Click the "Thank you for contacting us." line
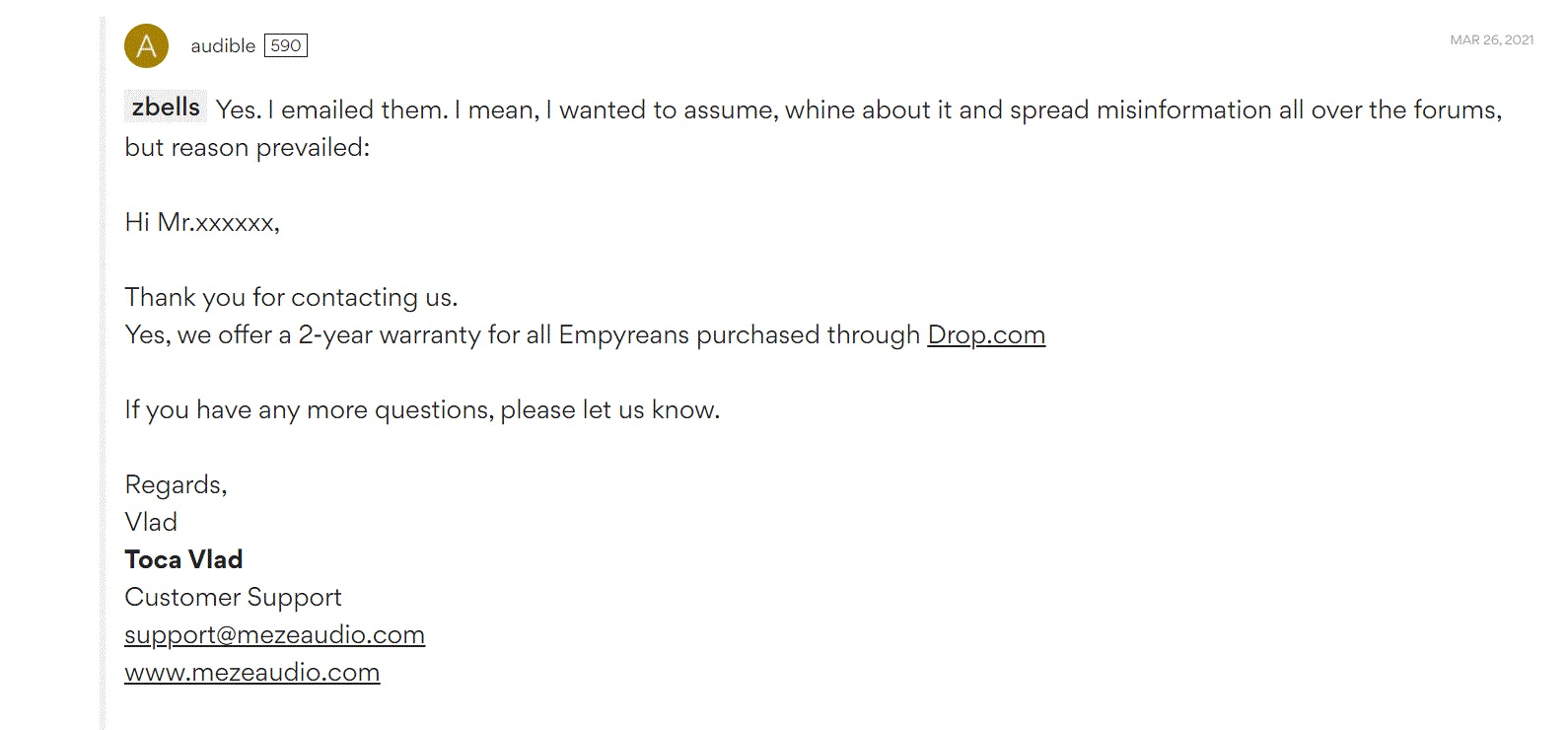 click(291, 298)
